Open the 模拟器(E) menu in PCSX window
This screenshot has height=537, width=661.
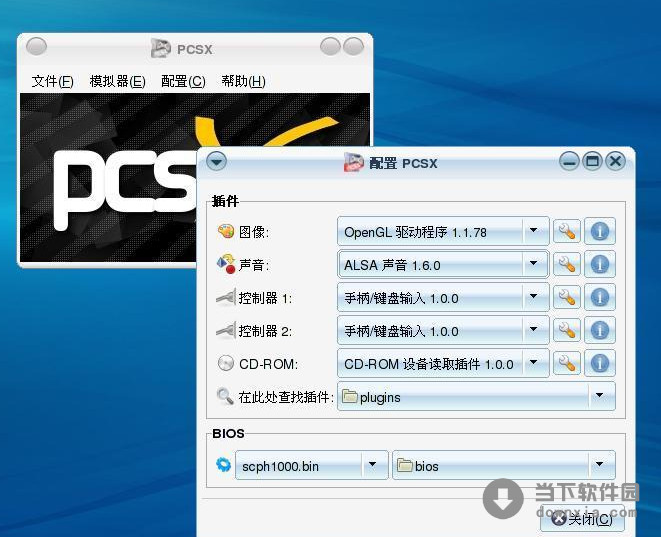click(x=117, y=81)
